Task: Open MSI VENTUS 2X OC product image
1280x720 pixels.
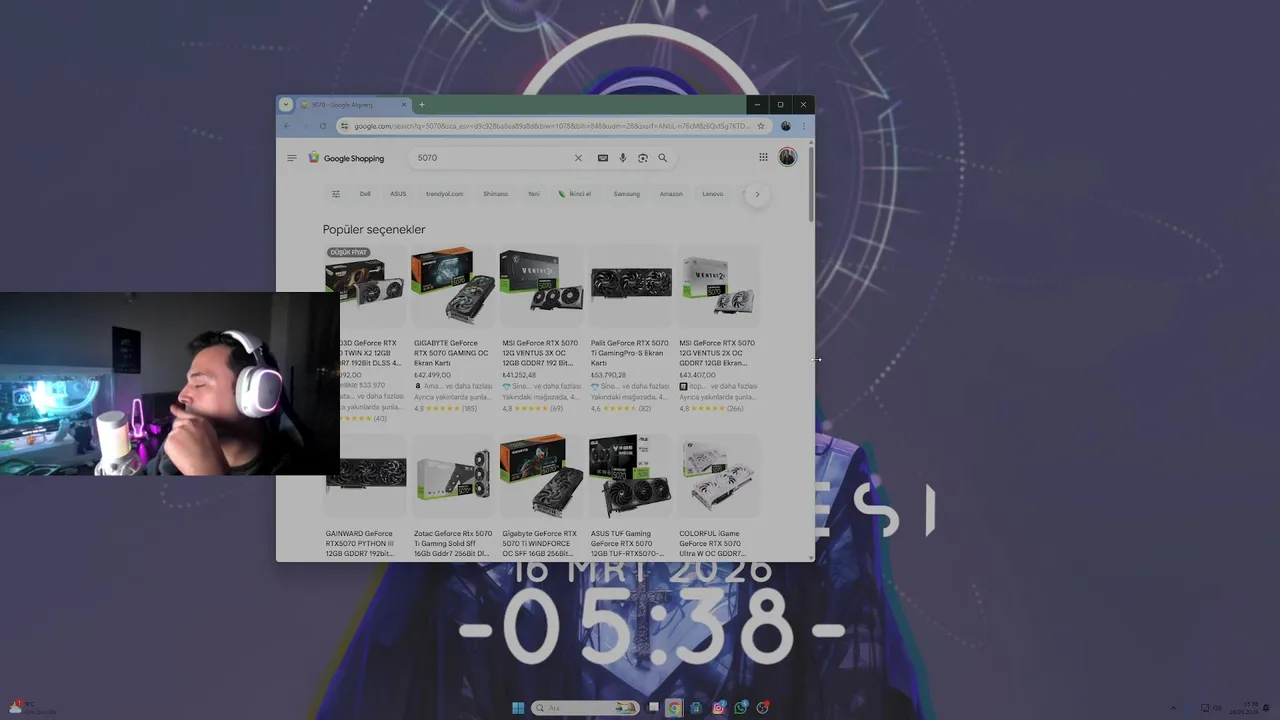Action: [x=718, y=286]
